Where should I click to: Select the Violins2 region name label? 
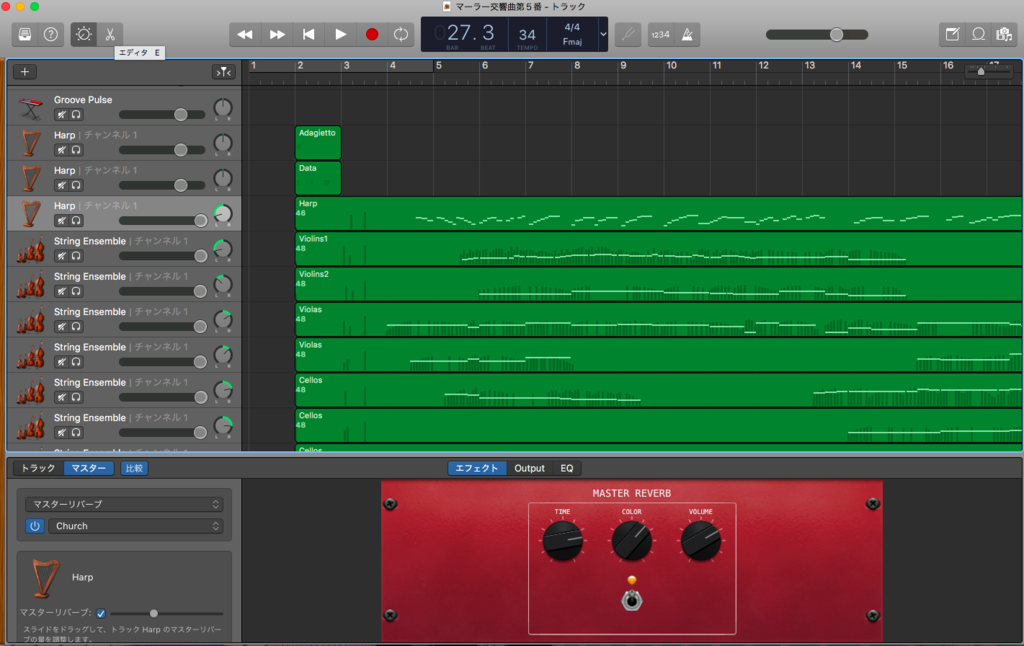313,274
